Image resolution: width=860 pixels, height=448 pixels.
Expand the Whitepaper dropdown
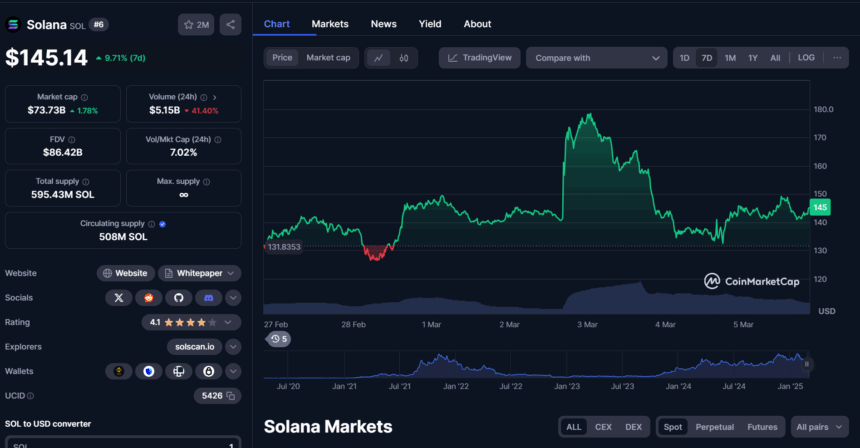tap(200, 273)
